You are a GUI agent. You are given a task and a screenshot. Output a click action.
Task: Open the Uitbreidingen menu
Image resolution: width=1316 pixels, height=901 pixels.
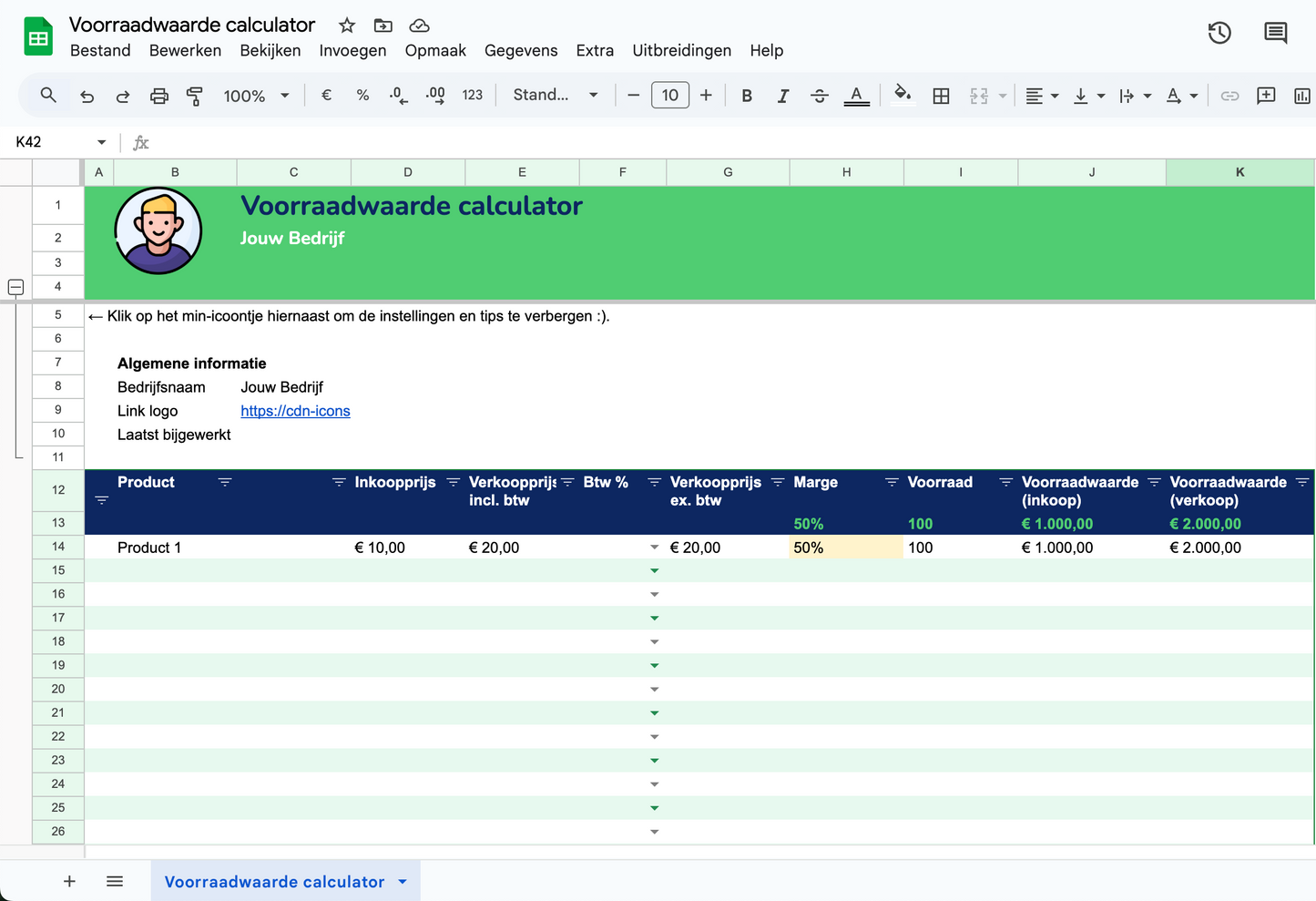tap(681, 51)
